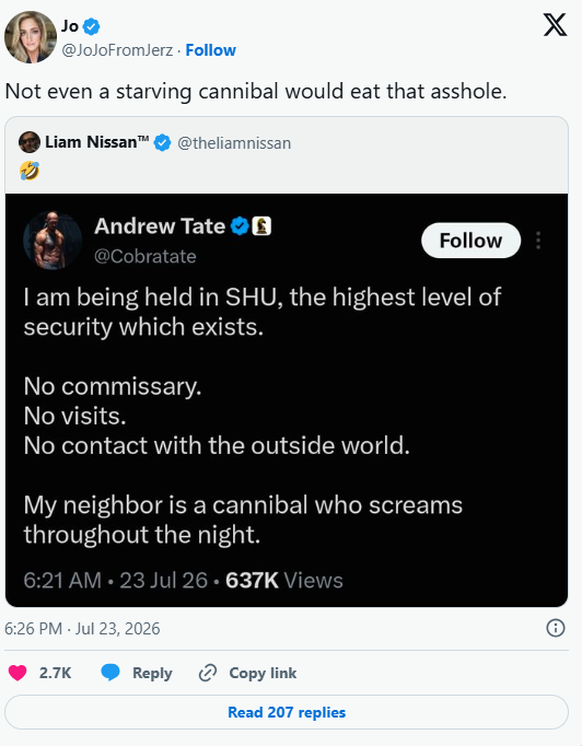Open the three-dot menu in embedded tweet

(538, 241)
